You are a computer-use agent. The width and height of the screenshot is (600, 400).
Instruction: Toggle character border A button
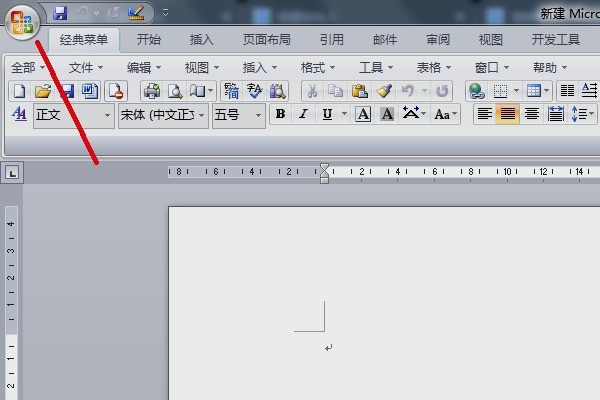point(363,114)
